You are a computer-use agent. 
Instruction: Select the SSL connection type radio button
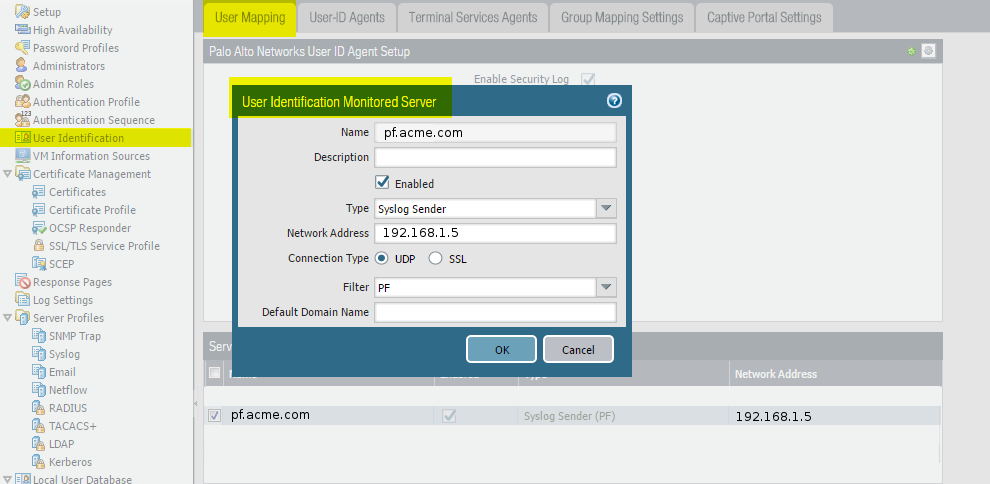[x=435, y=258]
